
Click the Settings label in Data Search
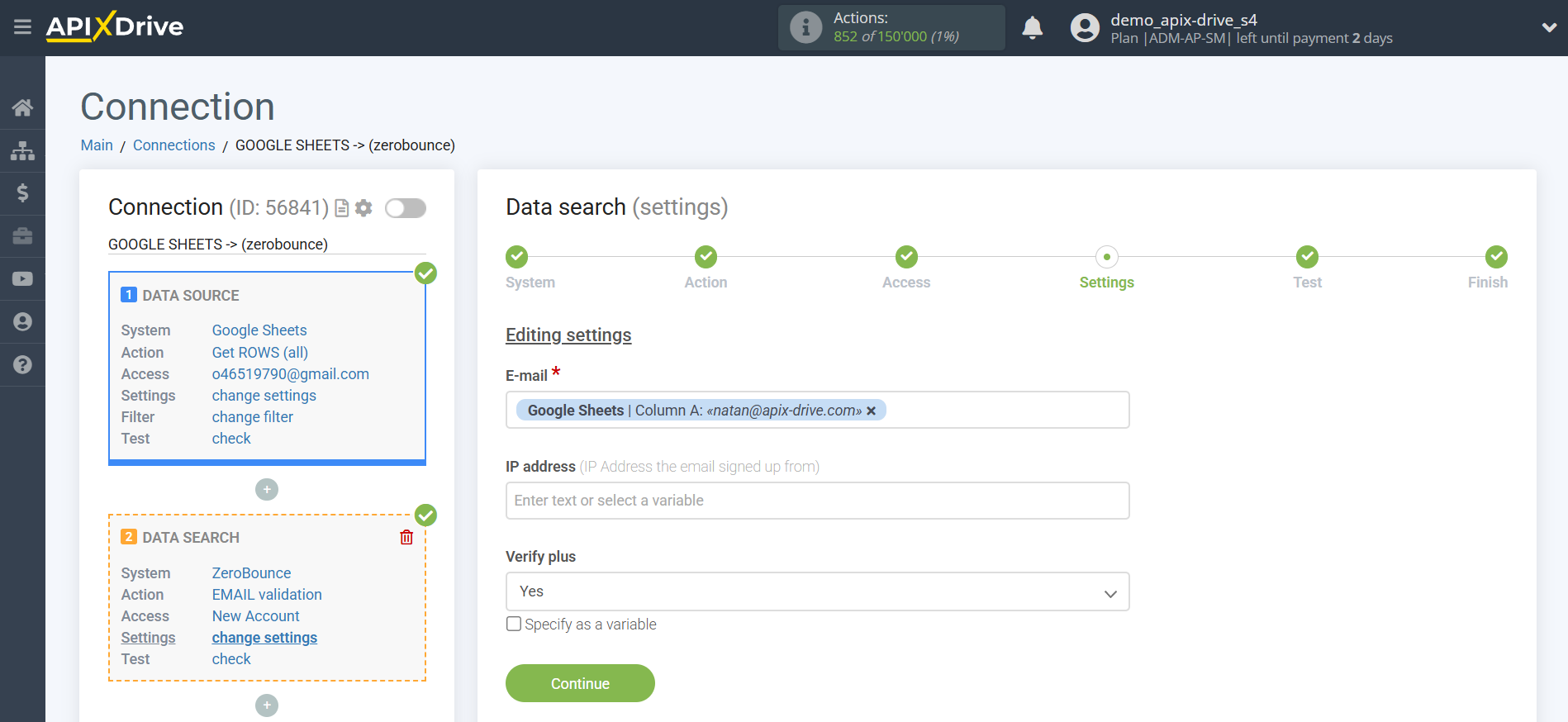tap(148, 638)
